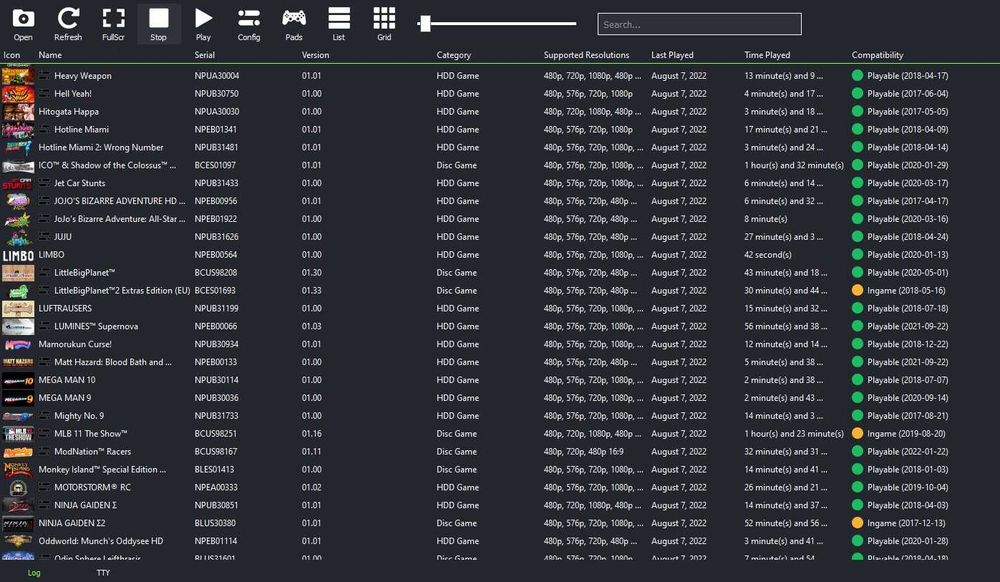The image size is (1000, 582).
Task: Select the 'ICO™ & Shadow of the Colossus' row
Action: (500, 165)
